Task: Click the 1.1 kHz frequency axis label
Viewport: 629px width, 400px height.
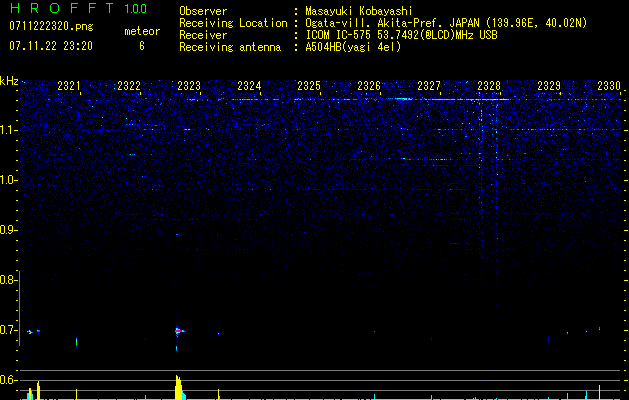Action: 9,130
